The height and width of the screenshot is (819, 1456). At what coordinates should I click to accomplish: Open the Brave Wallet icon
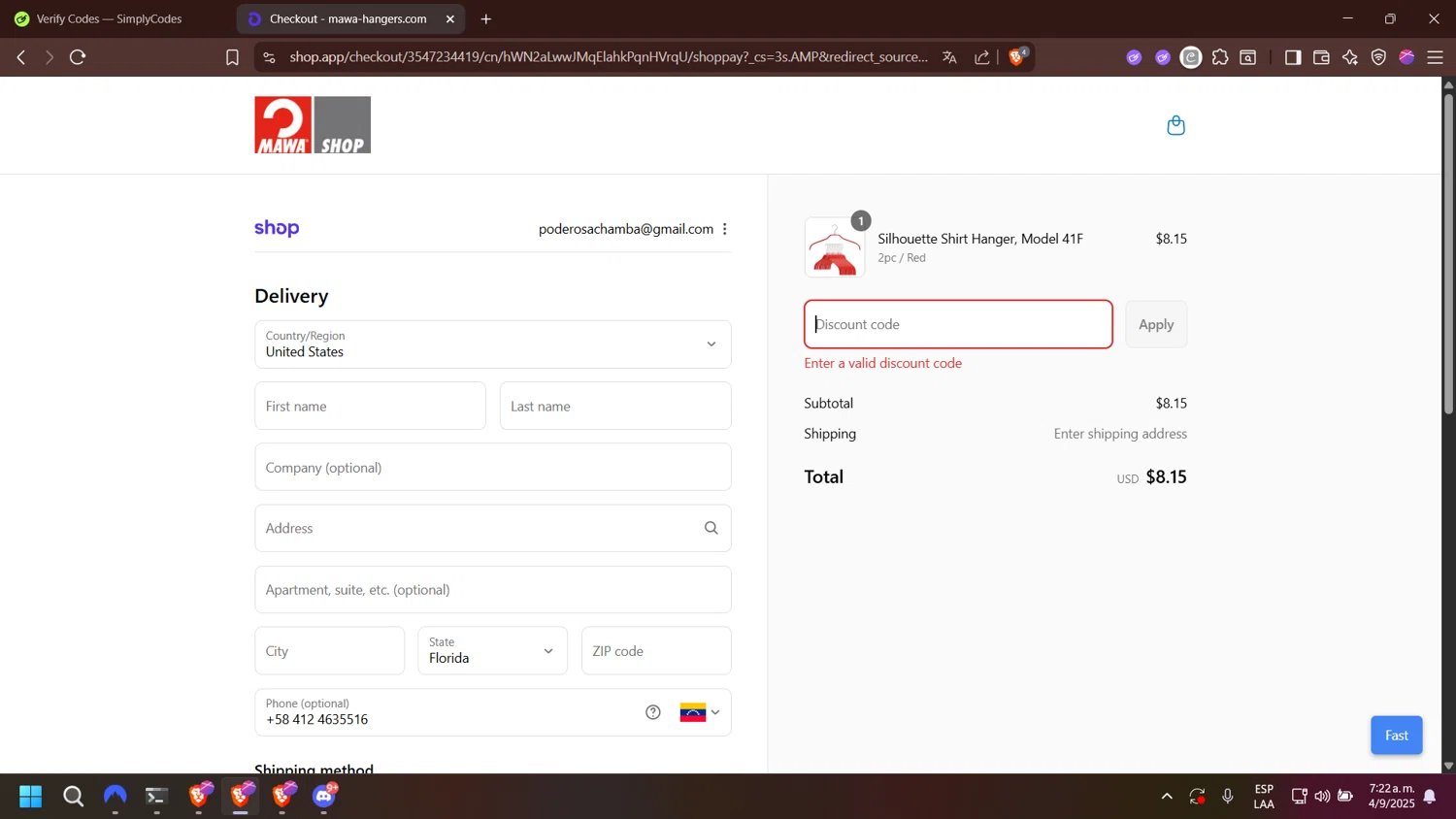1321,57
